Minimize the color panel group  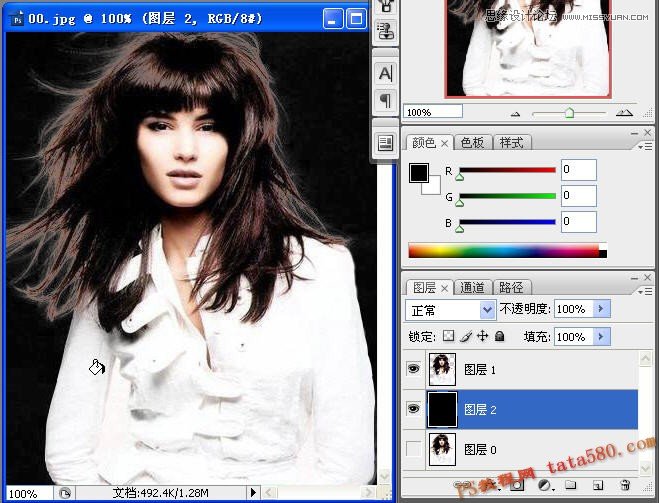point(635,133)
